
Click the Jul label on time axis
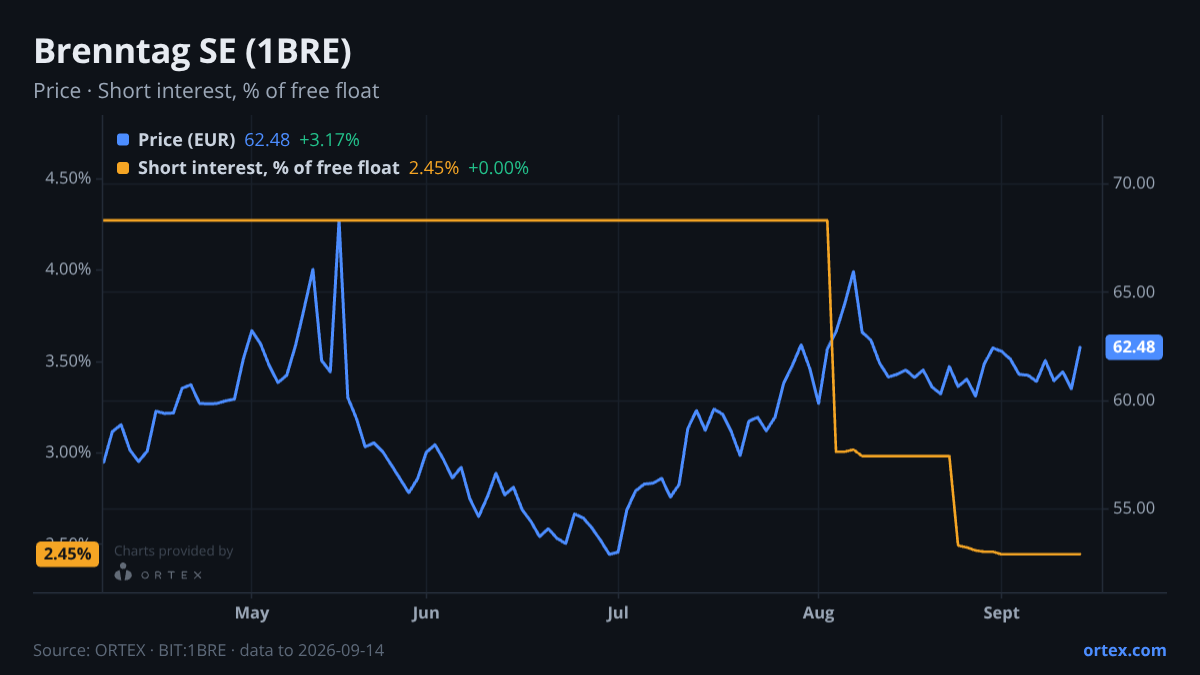click(619, 613)
